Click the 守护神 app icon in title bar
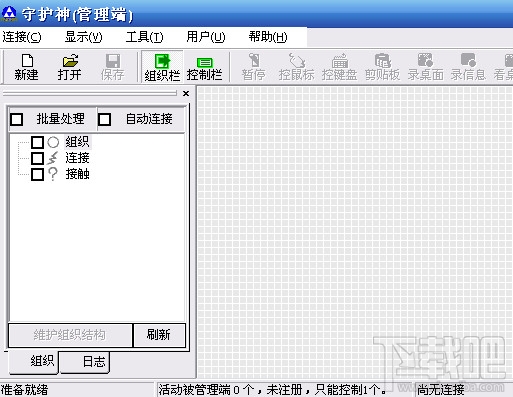513x397 pixels. tap(9, 14)
